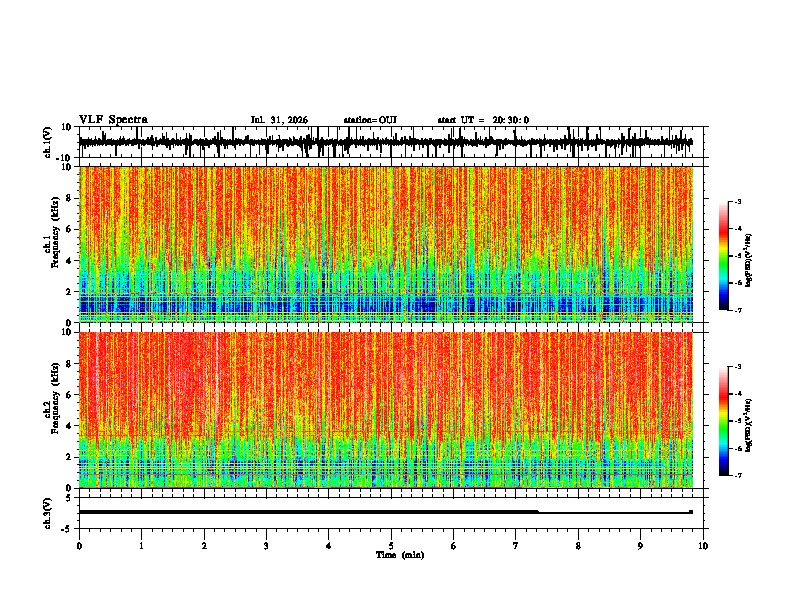Click the "9" tick label on the Time axis
The image size is (792, 612).
coord(640,546)
